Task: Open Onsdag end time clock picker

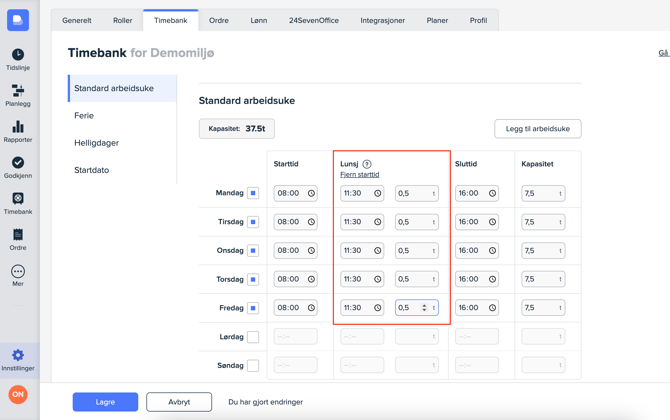Action: pos(492,251)
